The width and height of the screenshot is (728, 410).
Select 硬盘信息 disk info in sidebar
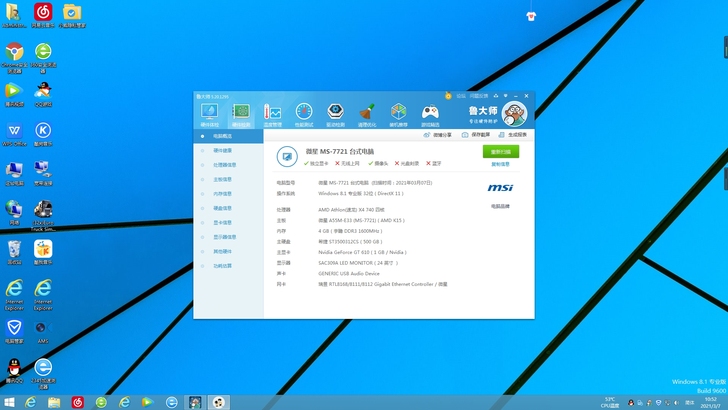pos(228,208)
